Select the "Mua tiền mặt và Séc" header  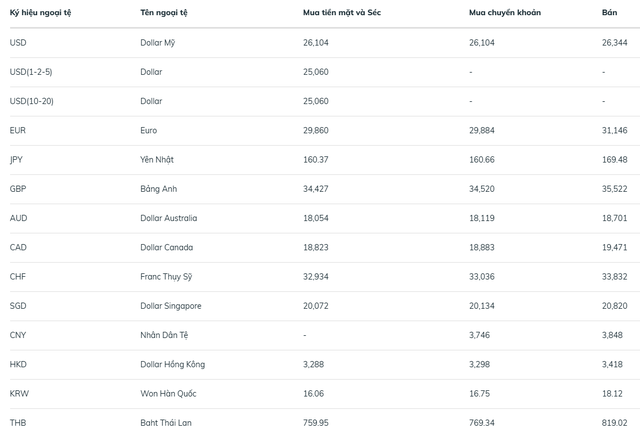coord(342,12)
